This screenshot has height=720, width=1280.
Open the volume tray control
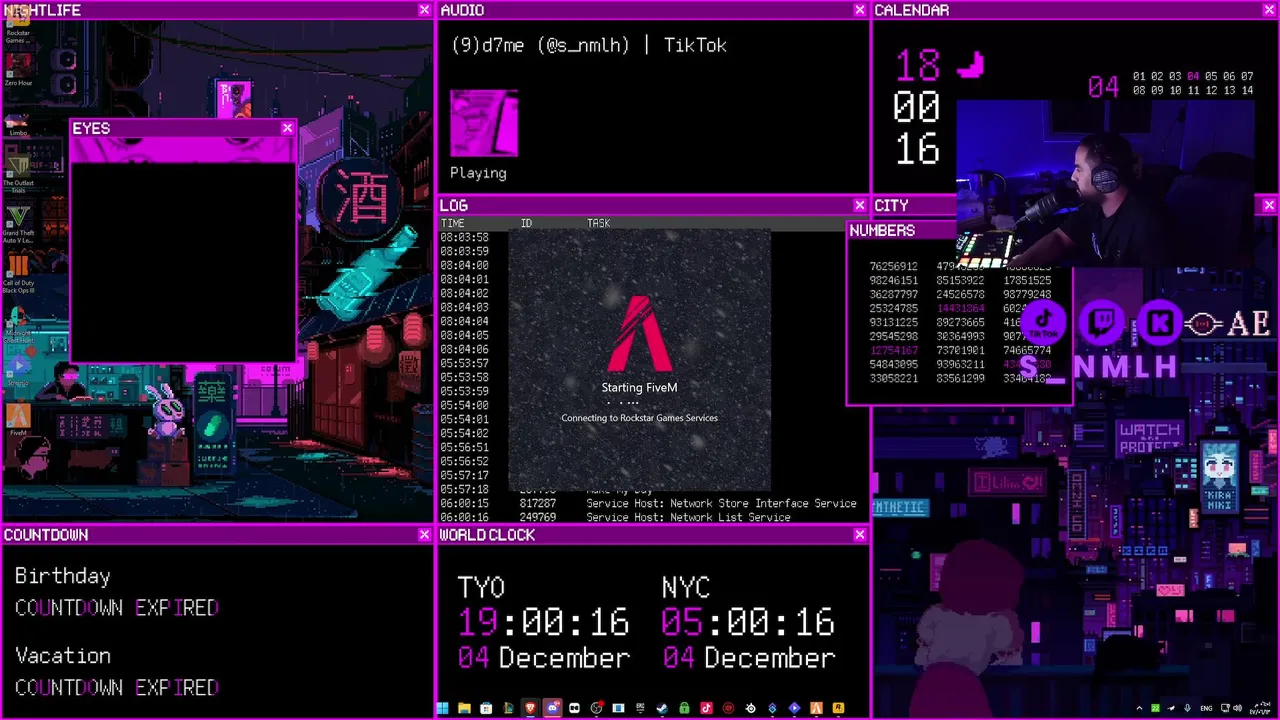pos(1237,709)
